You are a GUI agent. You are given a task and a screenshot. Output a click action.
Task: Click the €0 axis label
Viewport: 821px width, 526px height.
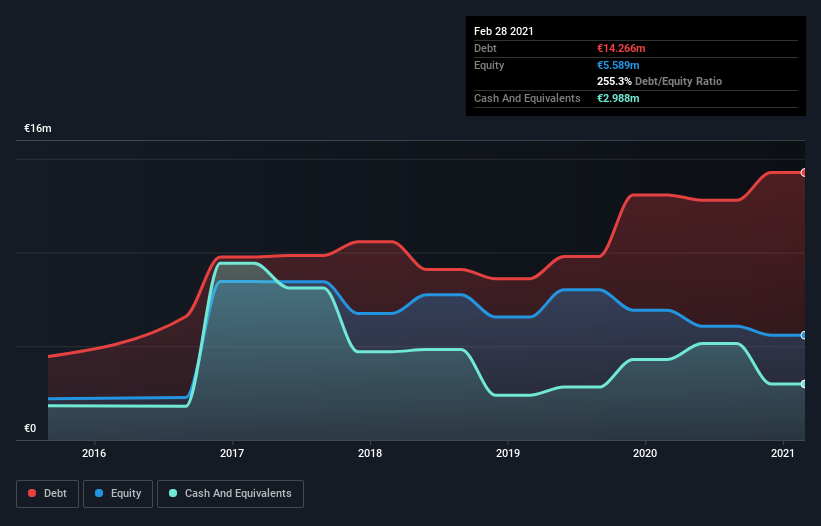(x=30, y=428)
